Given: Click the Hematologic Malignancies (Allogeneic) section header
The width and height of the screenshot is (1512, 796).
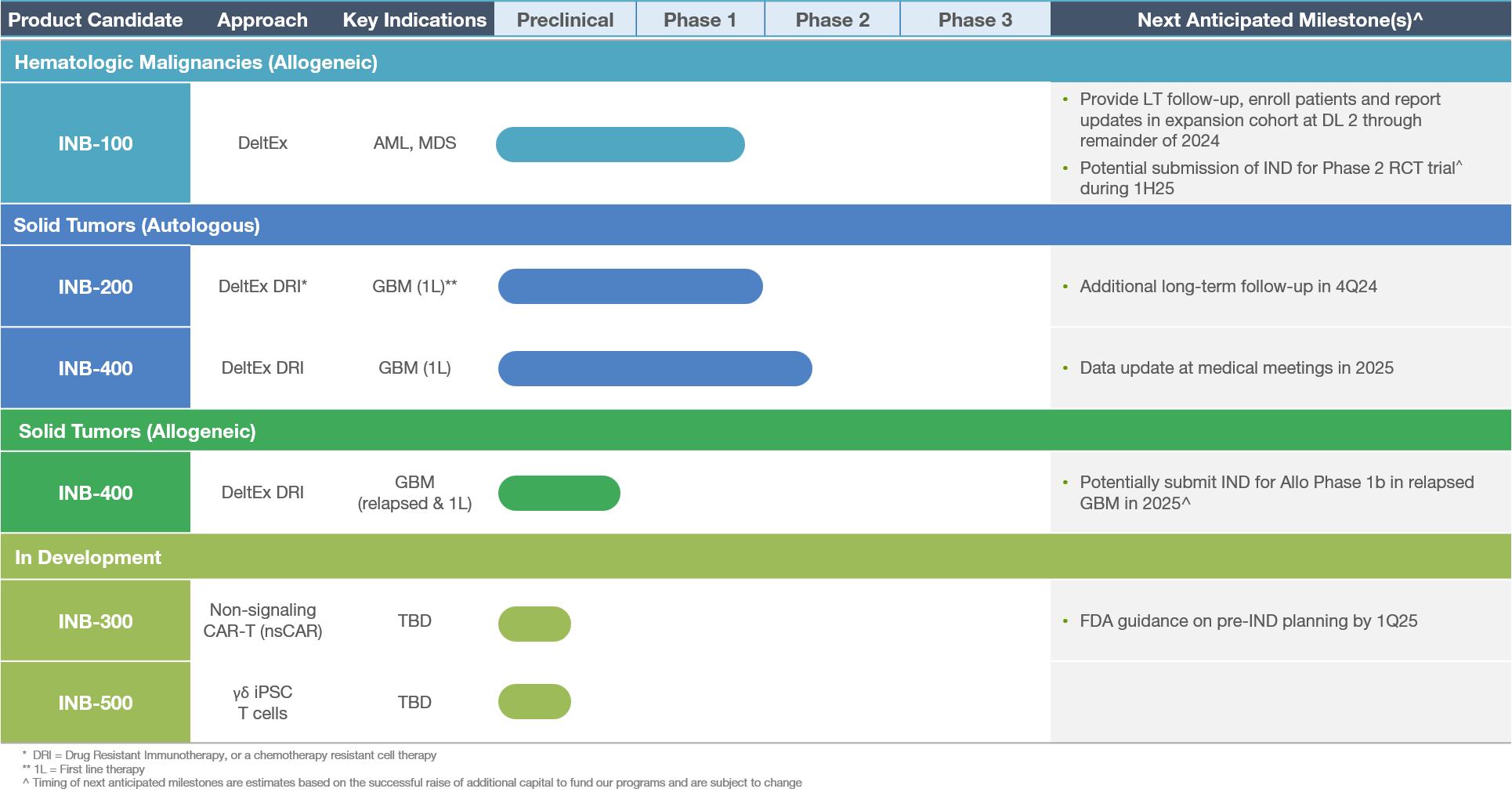Looking at the screenshot, I should (196, 63).
